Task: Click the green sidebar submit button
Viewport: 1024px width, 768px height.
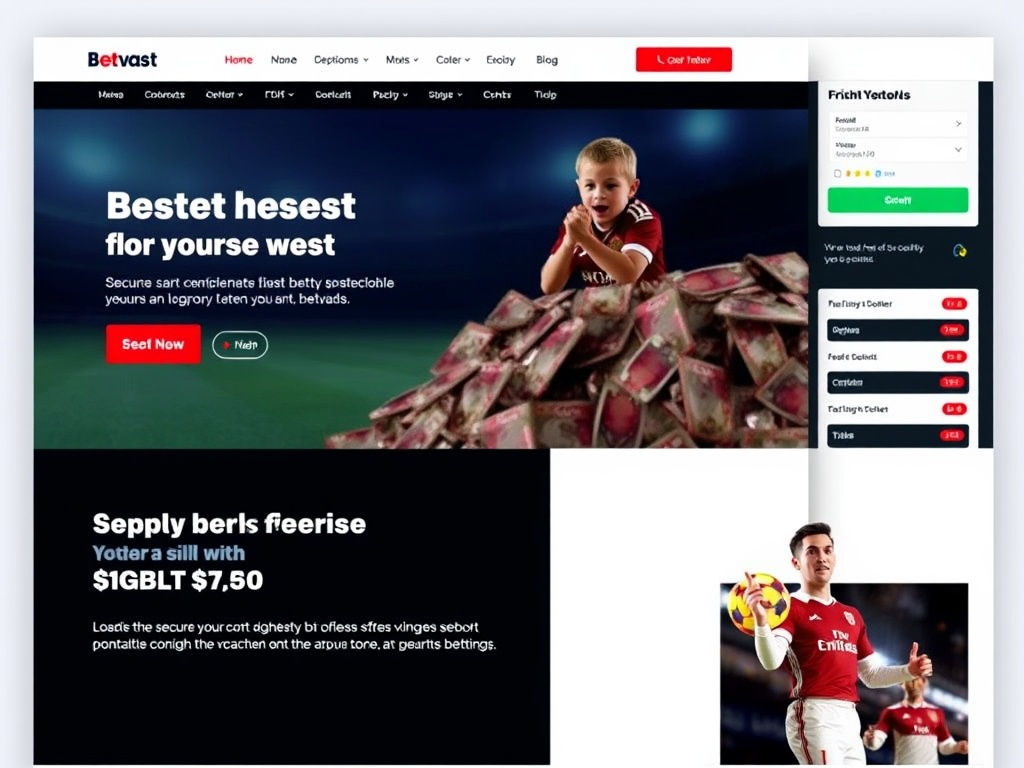Action: pyautogui.click(x=898, y=200)
